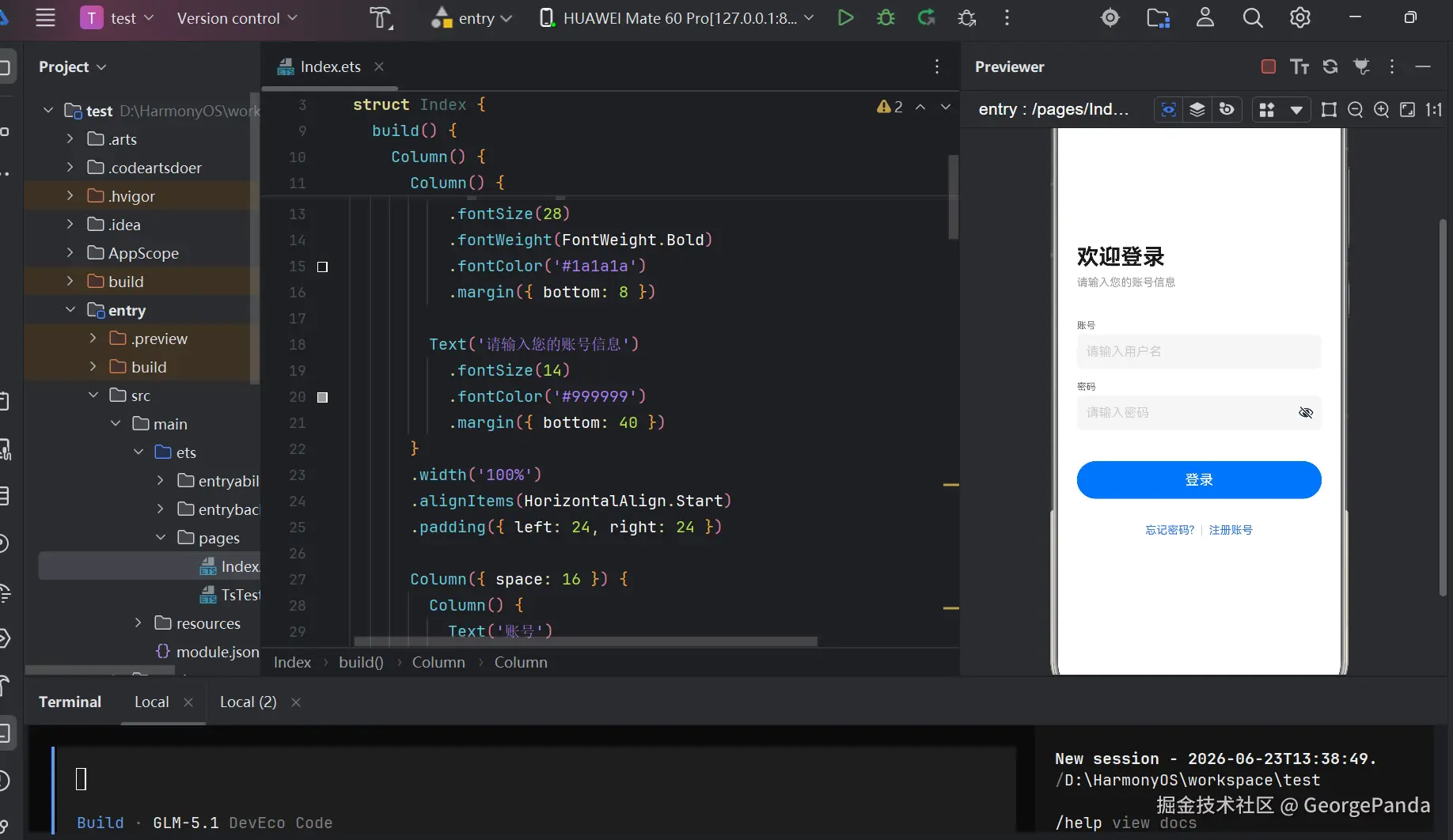Open the device profile dropdown arrow
Viewport: 1453px width, 840px height.
(1296, 110)
